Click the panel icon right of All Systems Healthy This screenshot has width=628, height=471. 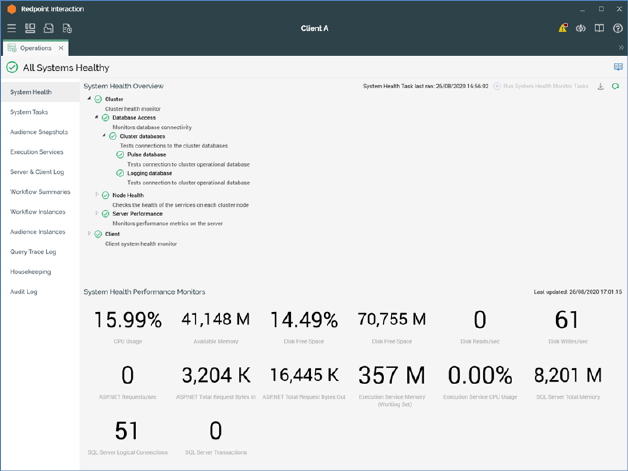coord(618,67)
